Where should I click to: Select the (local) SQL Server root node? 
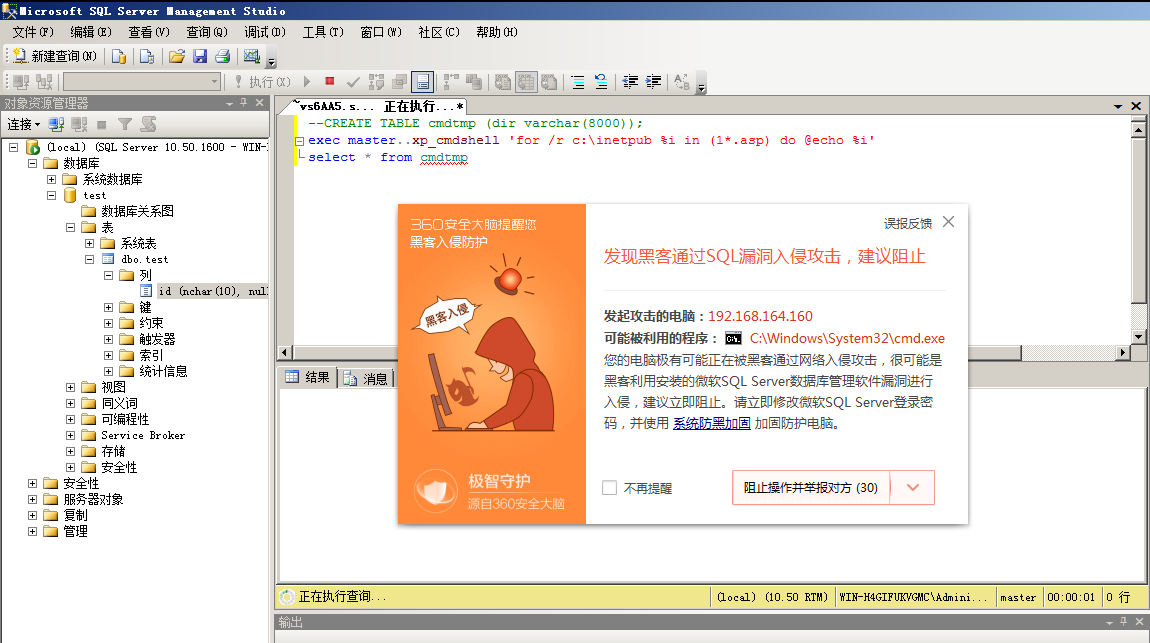(x=156, y=147)
